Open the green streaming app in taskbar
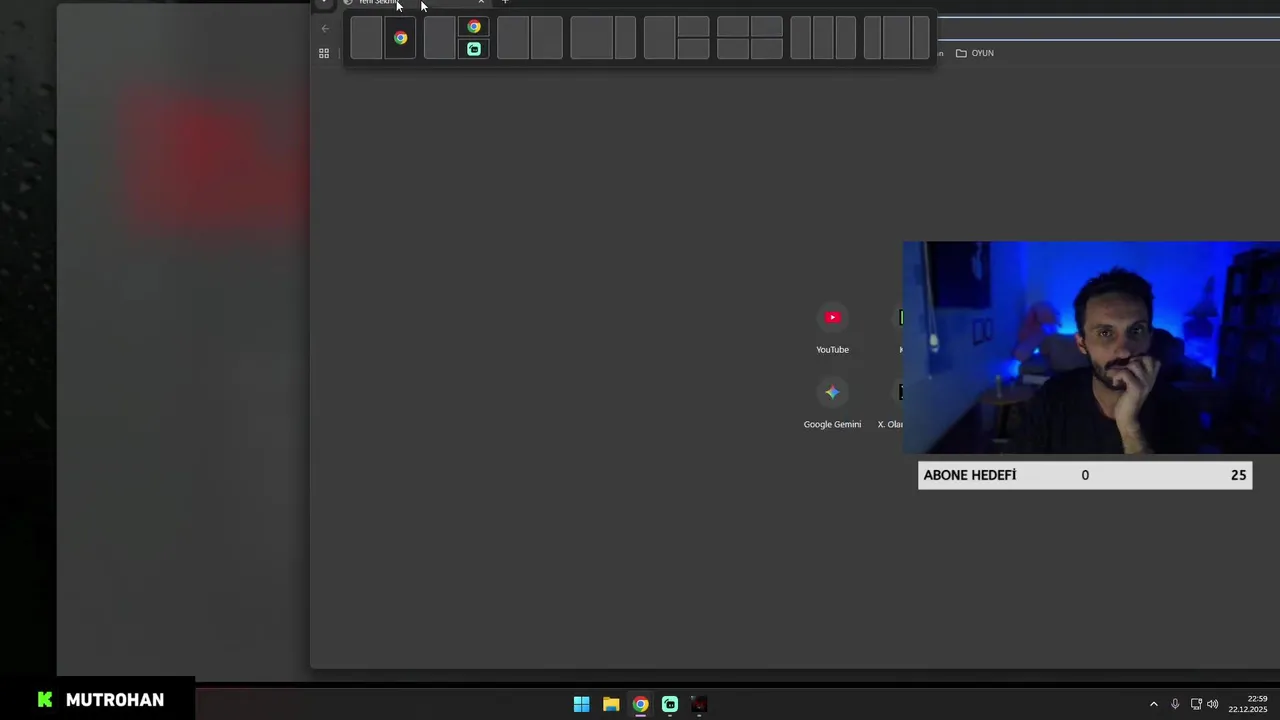The width and height of the screenshot is (1280, 720). click(670, 704)
